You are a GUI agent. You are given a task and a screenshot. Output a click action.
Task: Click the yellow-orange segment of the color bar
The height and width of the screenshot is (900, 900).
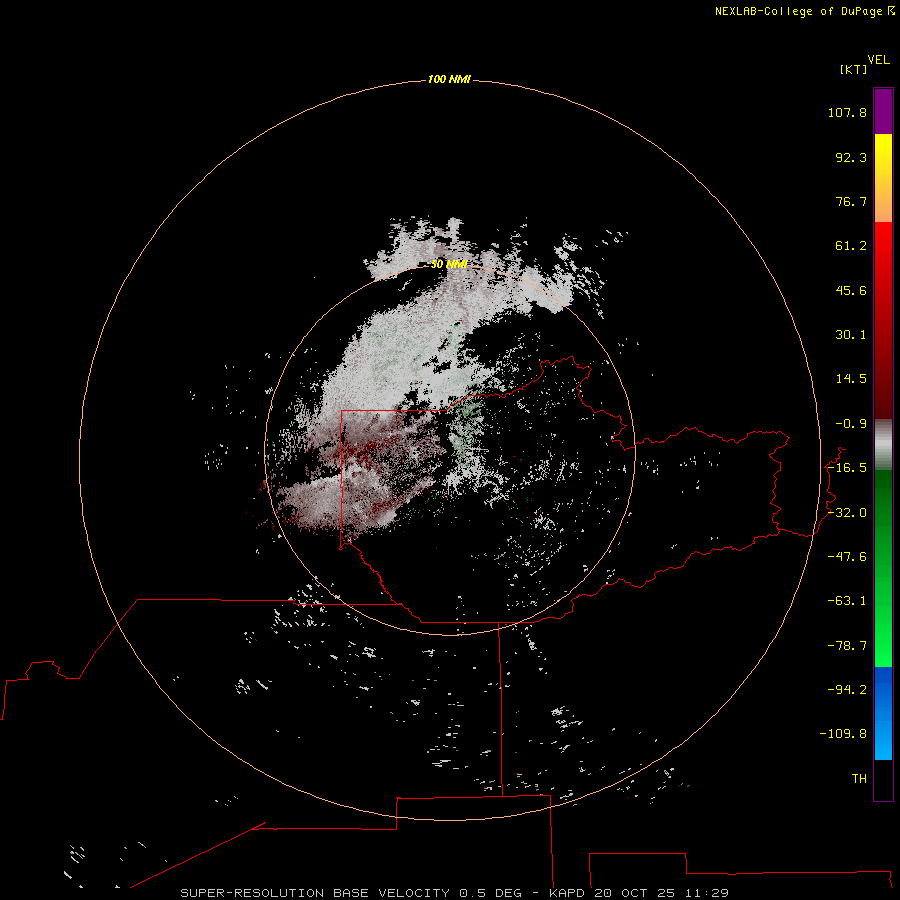click(x=883, y=178)
